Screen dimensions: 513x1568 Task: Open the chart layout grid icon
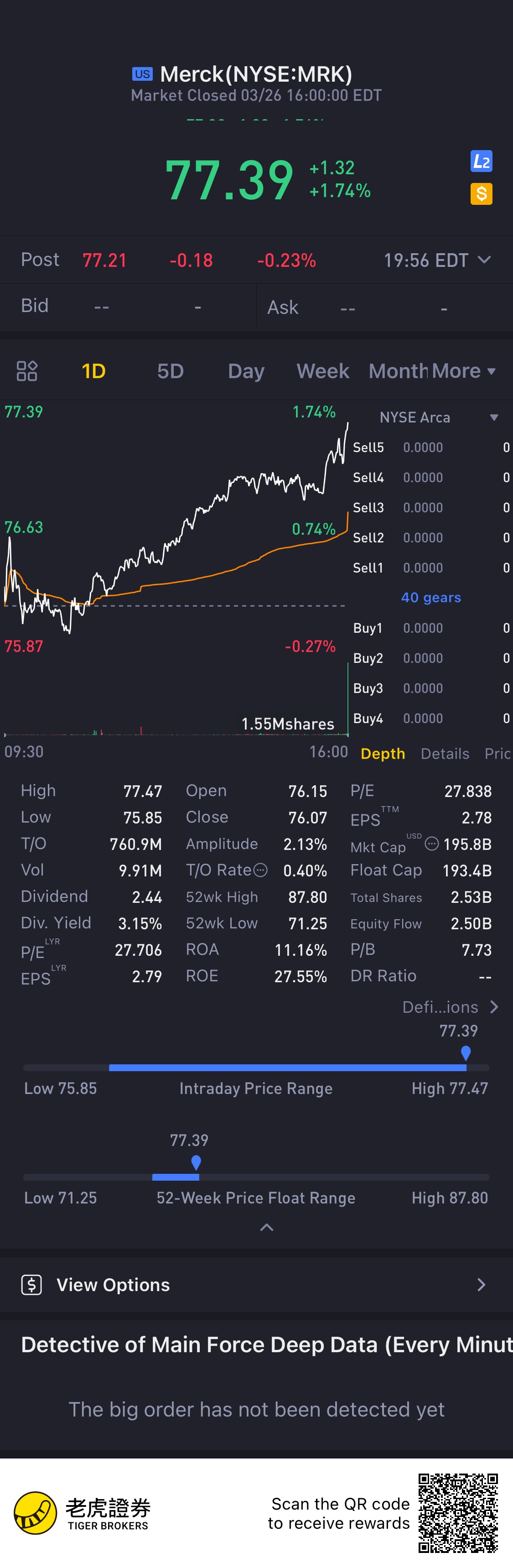(27, 371)
